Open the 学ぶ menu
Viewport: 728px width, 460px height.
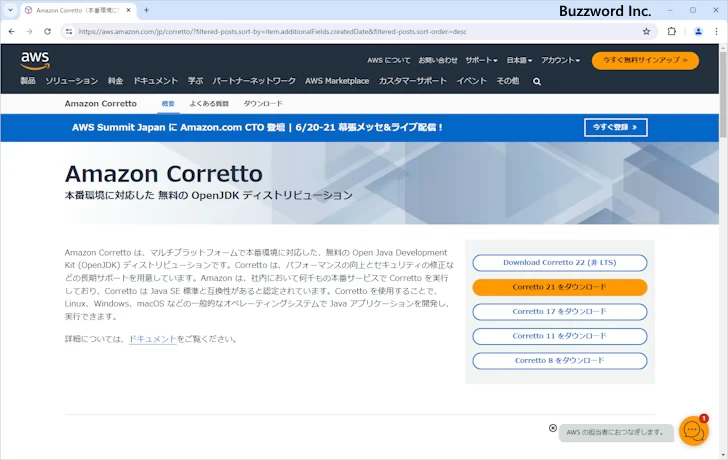(195, 81)
